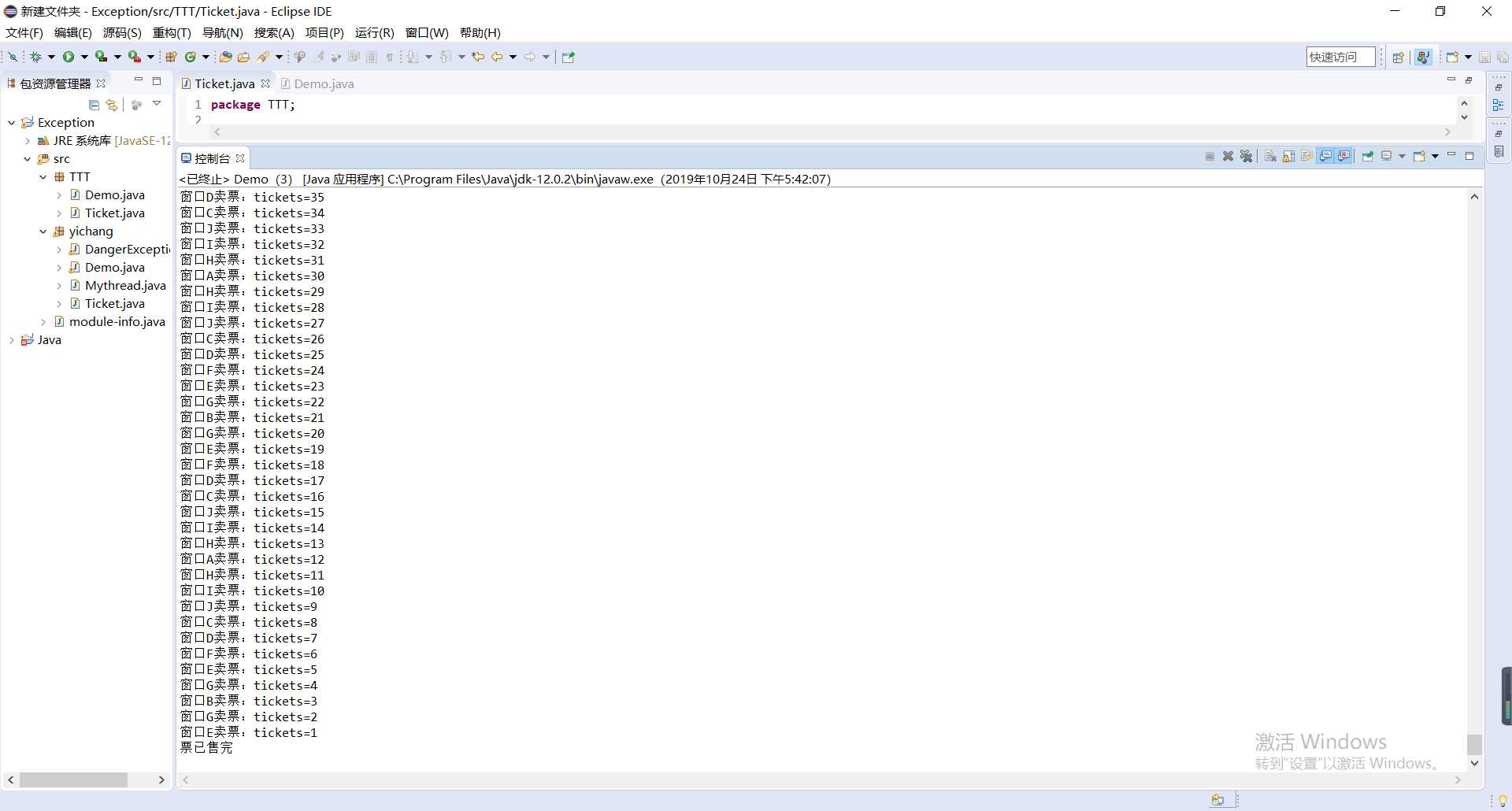This screenshot has height=811, width=1512.
Task: Select the Java perspective icon
Action: pos(1423,57)
